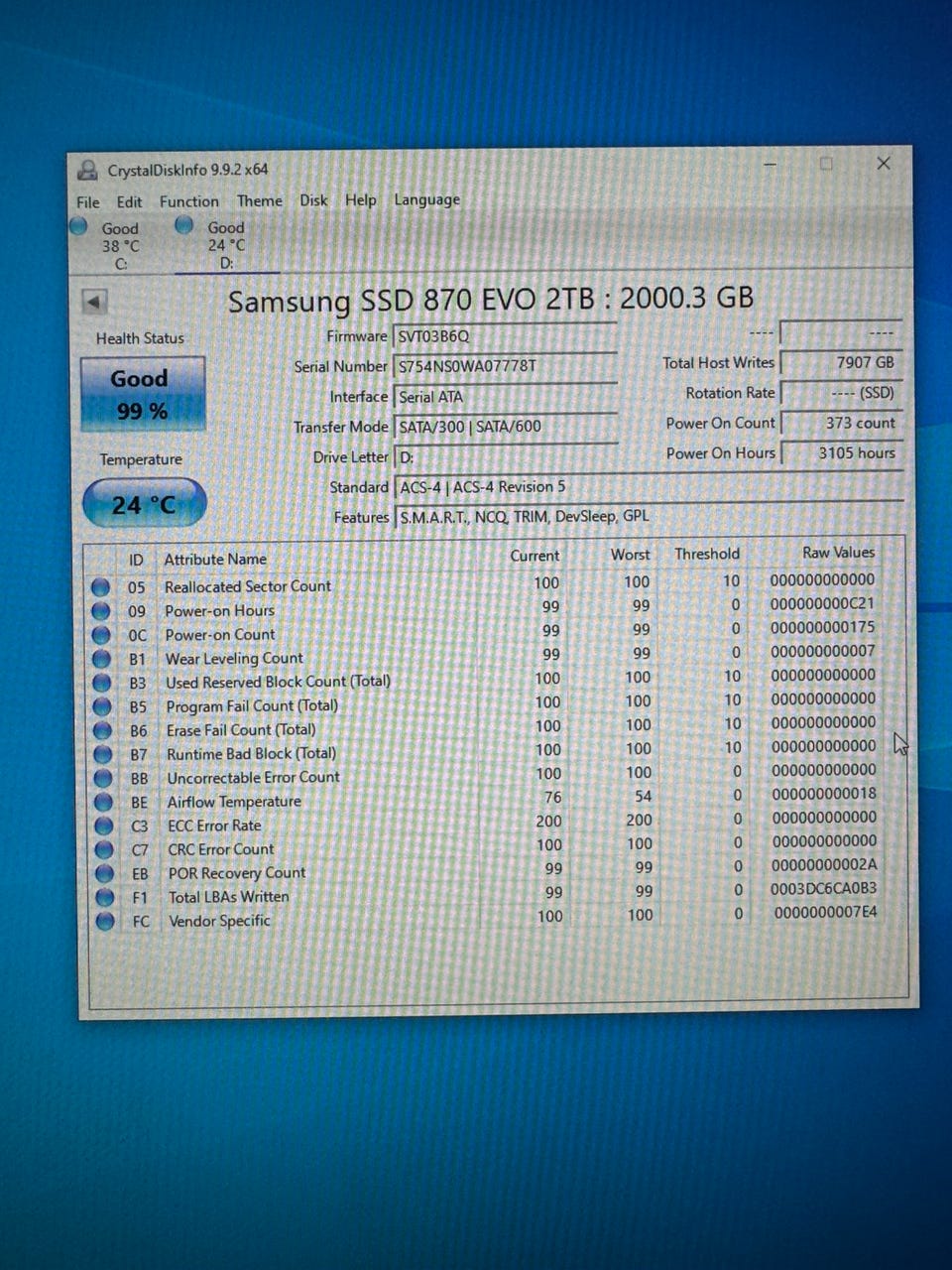Image resolution: width=952 pixels, height=1270 pixels.
Task: Click status circle for Airflow Temperature
Action: pos(103,802)
